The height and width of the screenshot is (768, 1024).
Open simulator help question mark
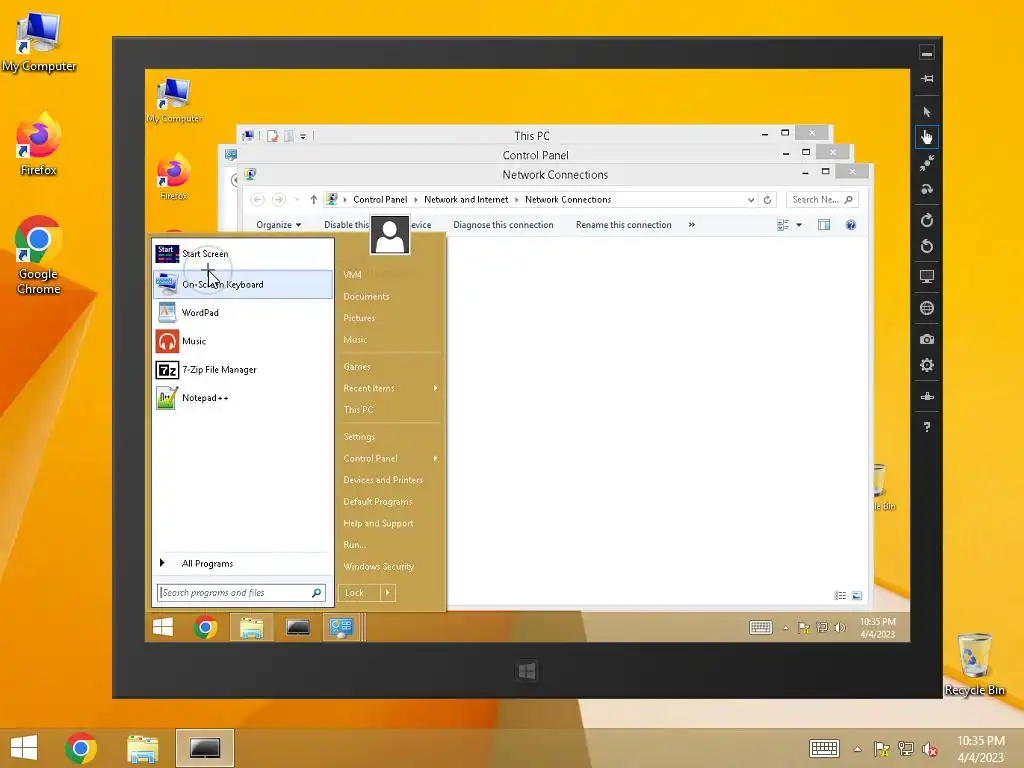(x=927, y=427)
